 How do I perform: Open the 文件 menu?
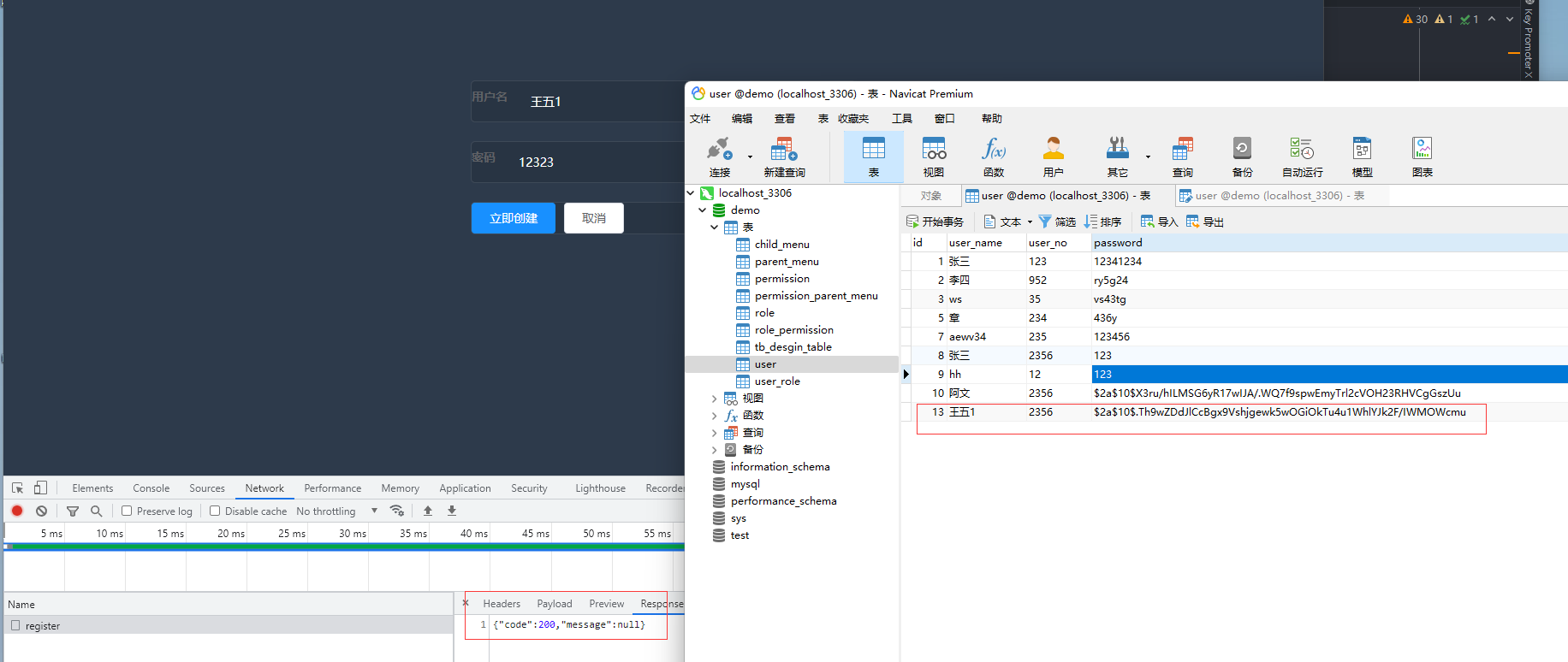(700, 119)
